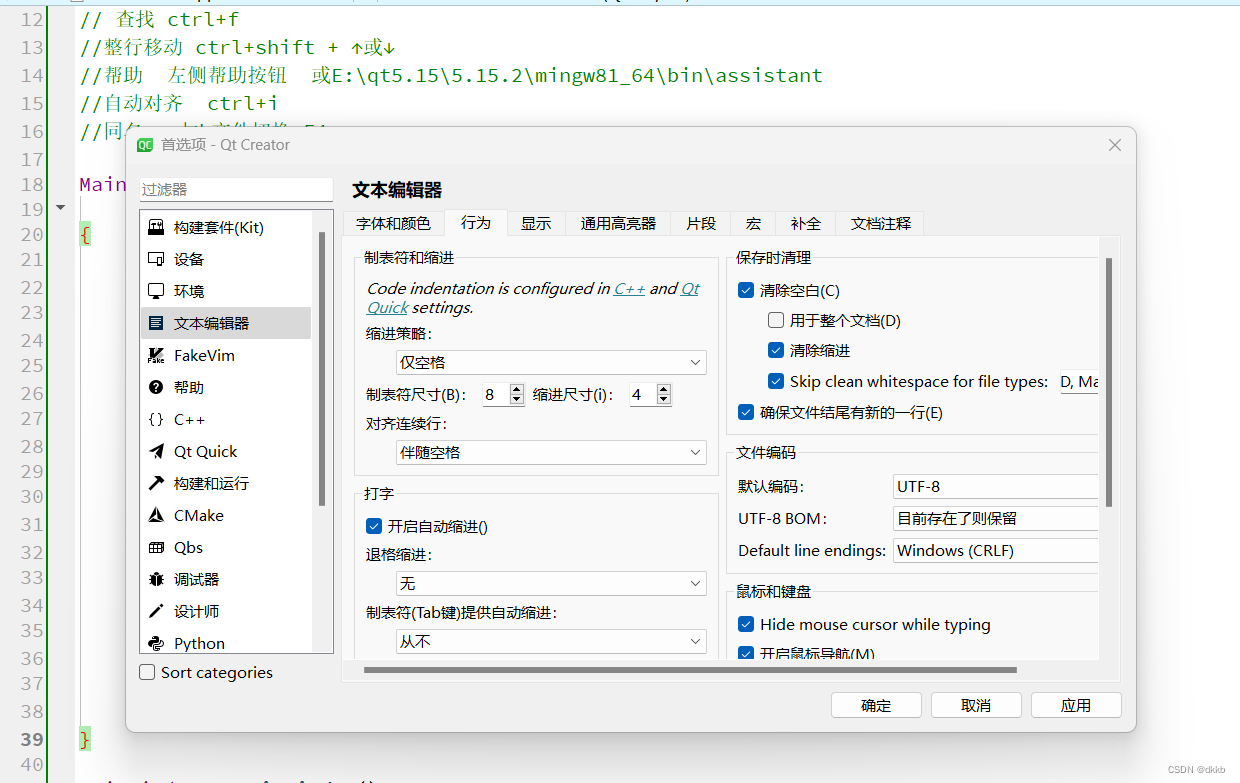Toggle Skip clean whitespace for file types
The width and height of the screenshot is (1240, 783).
[x=776, y=381]
